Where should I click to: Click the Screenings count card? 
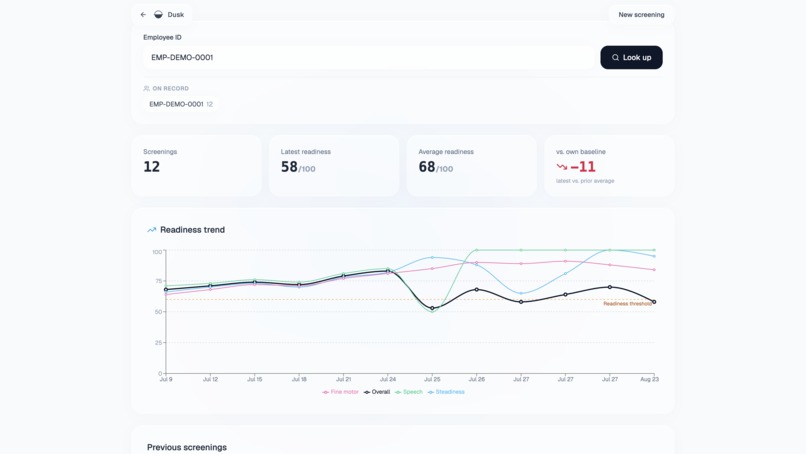click(x=196, y=166)
